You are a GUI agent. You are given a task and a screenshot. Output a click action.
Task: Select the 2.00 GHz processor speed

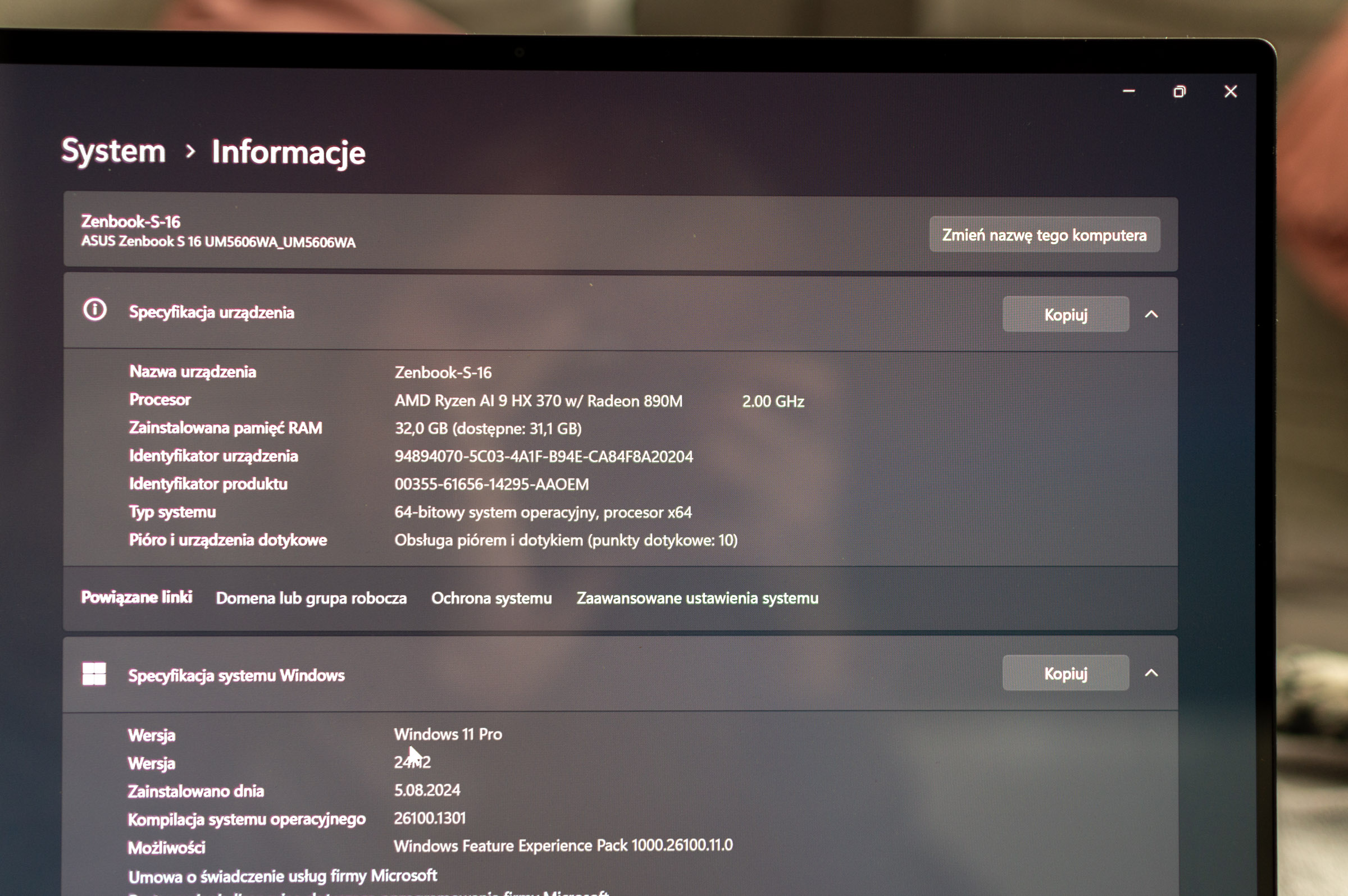click(x=773, y=401)
